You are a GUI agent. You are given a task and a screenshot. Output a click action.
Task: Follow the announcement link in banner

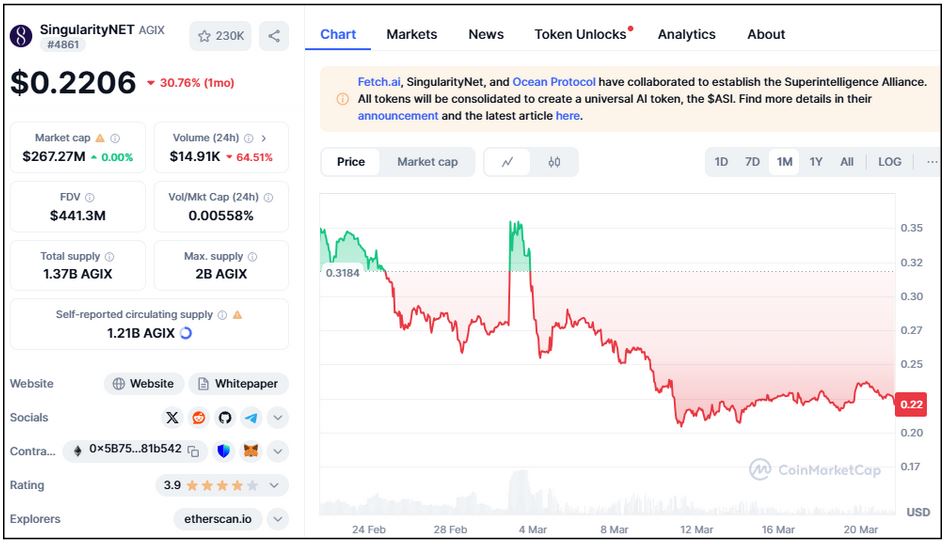tap(398, 116)
